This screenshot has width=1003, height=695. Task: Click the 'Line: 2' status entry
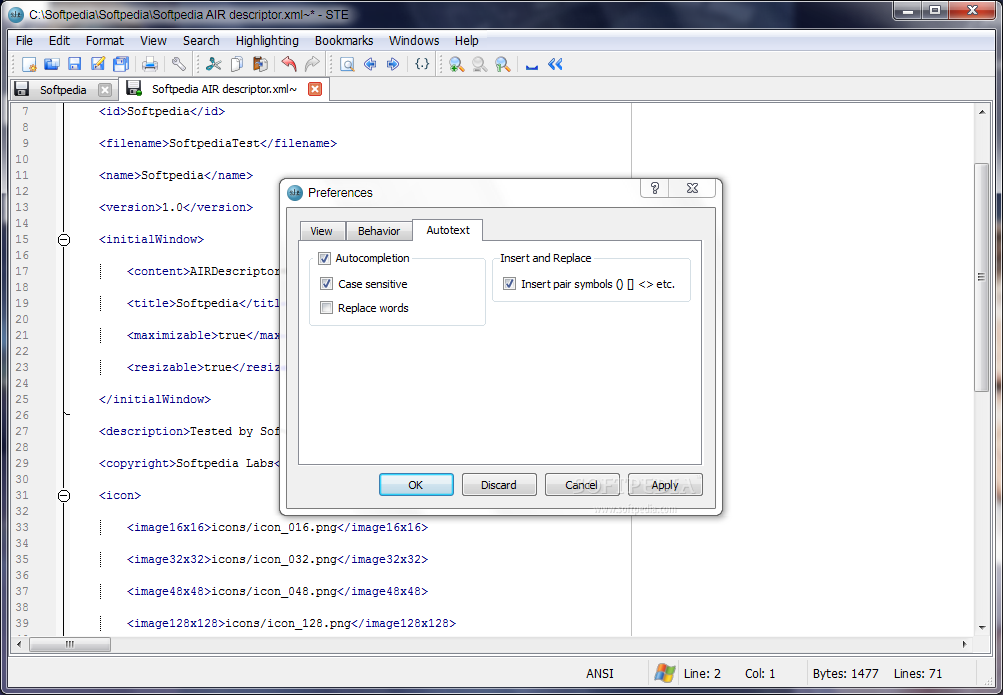(702, 673)
